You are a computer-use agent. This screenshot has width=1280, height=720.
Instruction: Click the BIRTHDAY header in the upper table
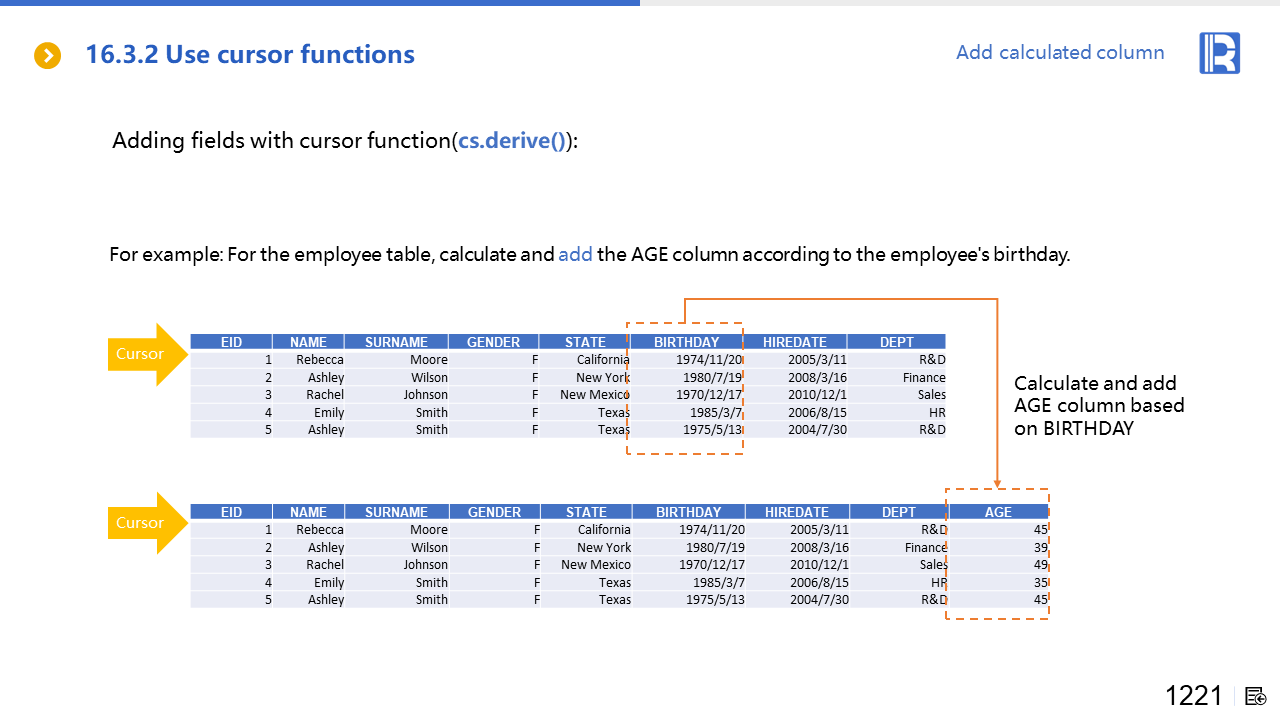686,342
